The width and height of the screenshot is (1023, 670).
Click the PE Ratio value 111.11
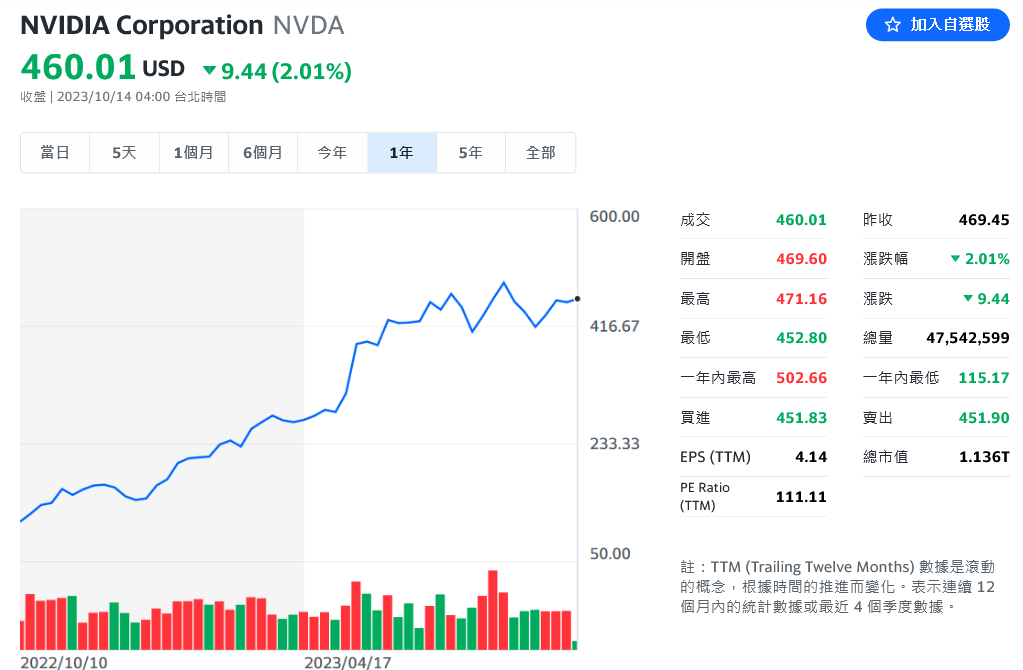(x=801, y=497)
